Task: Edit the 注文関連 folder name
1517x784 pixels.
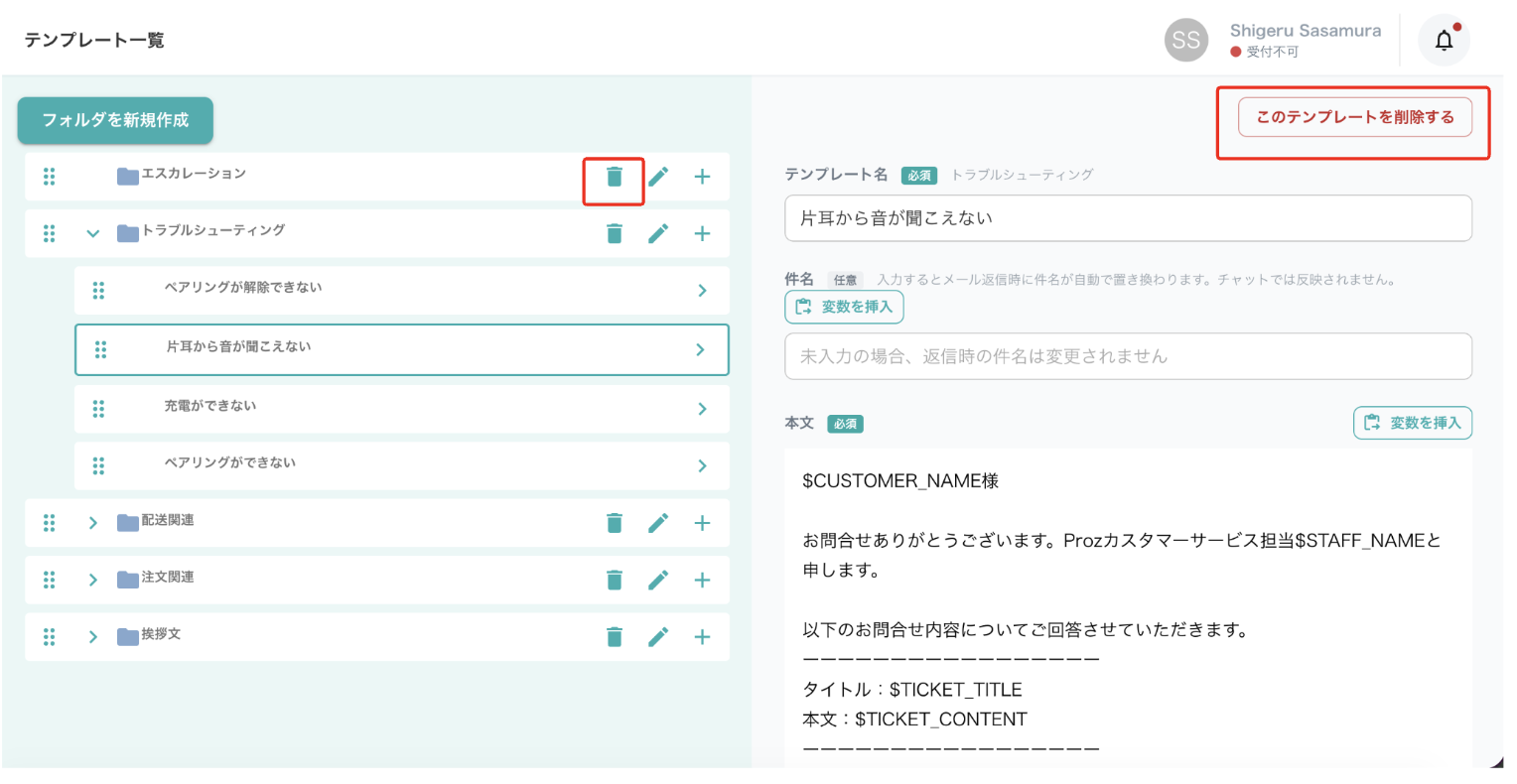Action: click(658, 580)
